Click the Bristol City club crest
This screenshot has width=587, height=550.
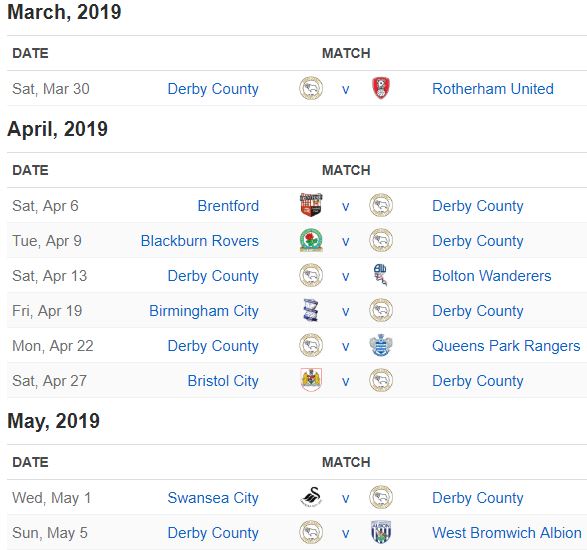point(311,380)
